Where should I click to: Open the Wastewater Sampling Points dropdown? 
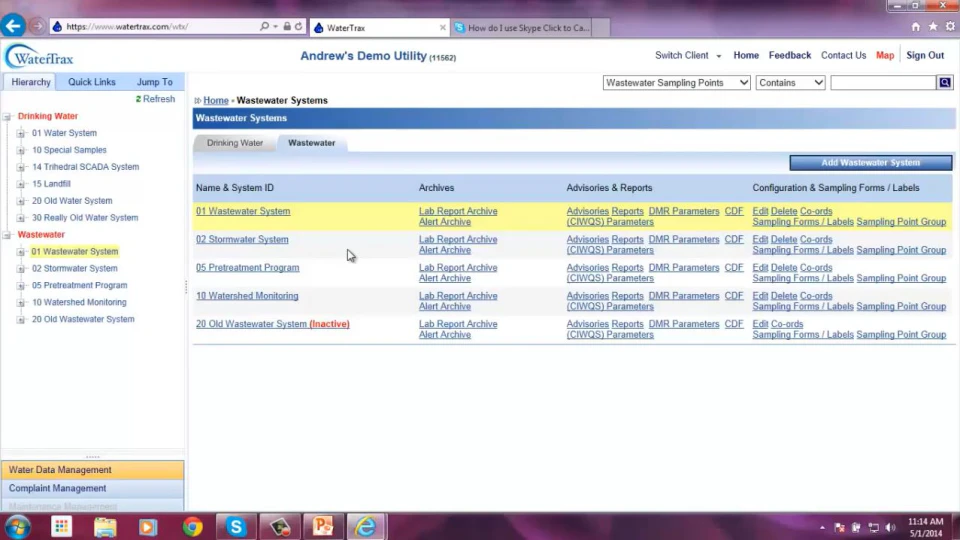(677, 83)
